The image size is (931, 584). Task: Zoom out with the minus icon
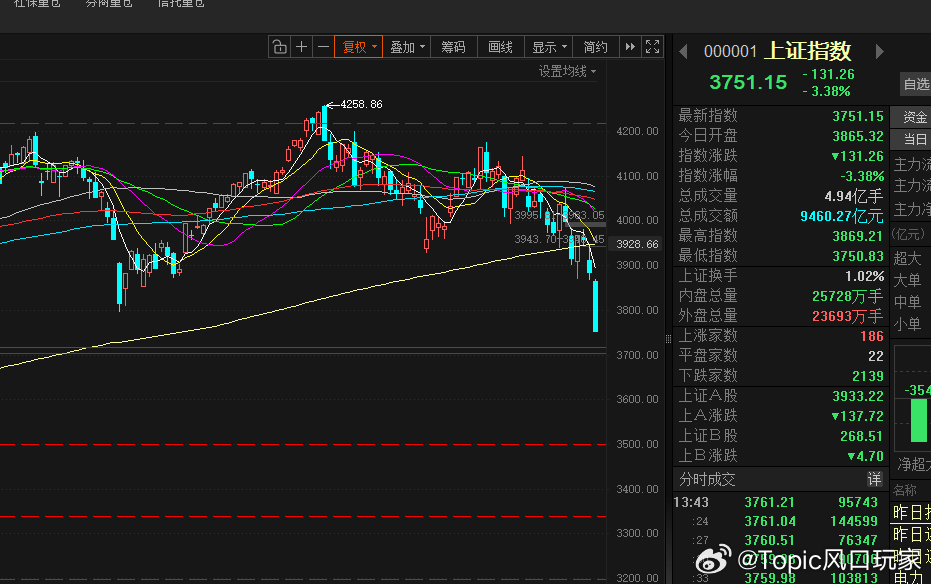[x=323, y=47]
